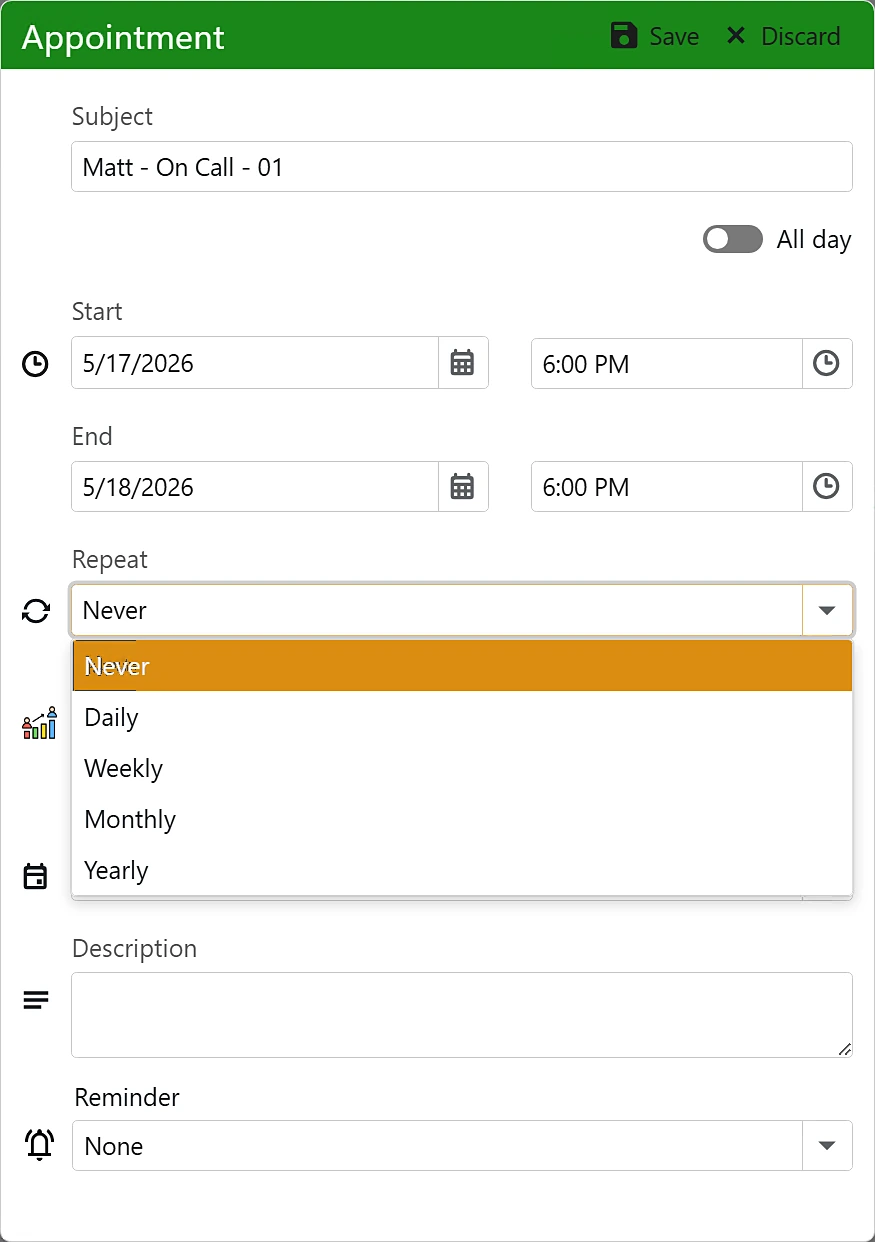Click inside the Description text area
This screenshot has height=1242, width=875.
tap(462, 1015)
